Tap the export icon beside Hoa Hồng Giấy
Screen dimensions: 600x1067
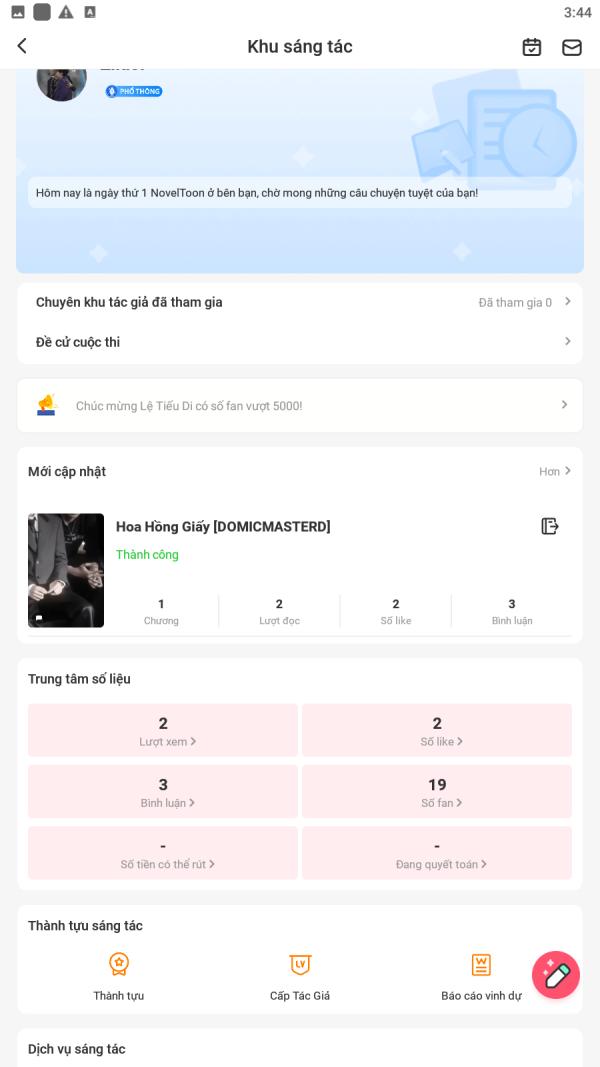pyautogui.click(x=550, y=526)
